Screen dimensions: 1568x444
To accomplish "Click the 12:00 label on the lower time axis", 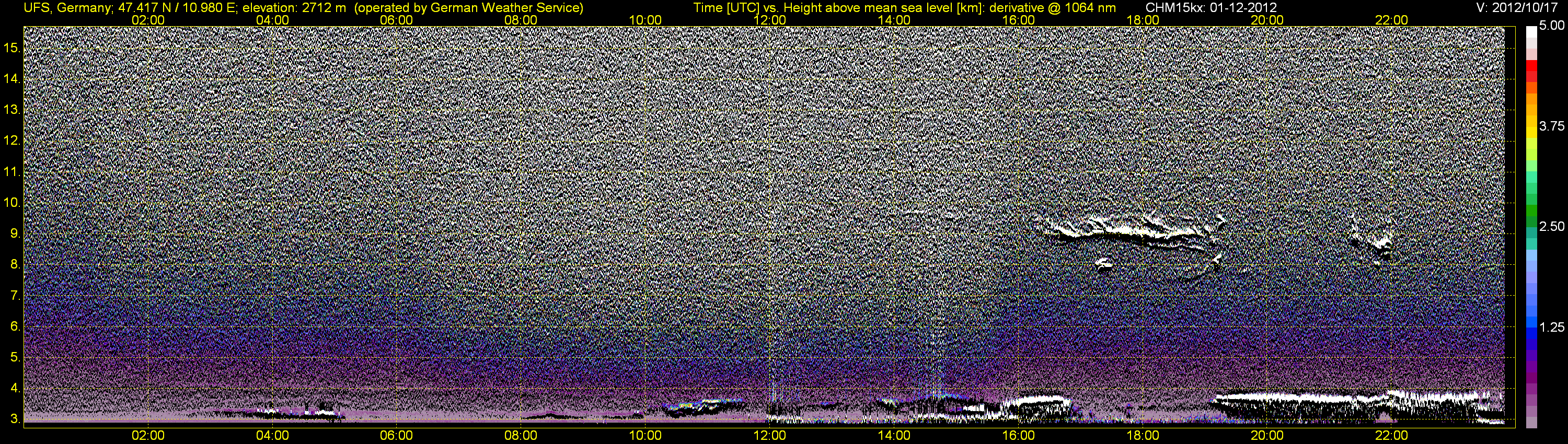I will [x=769, y=436].
